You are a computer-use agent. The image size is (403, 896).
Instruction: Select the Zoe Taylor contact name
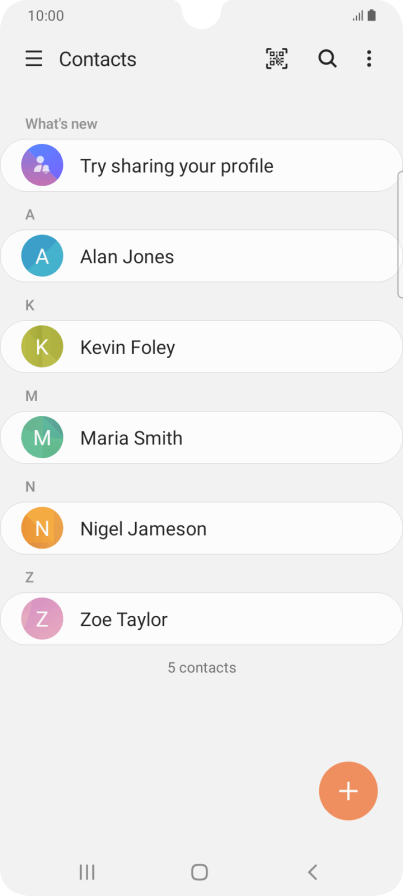tap(124, 619)
